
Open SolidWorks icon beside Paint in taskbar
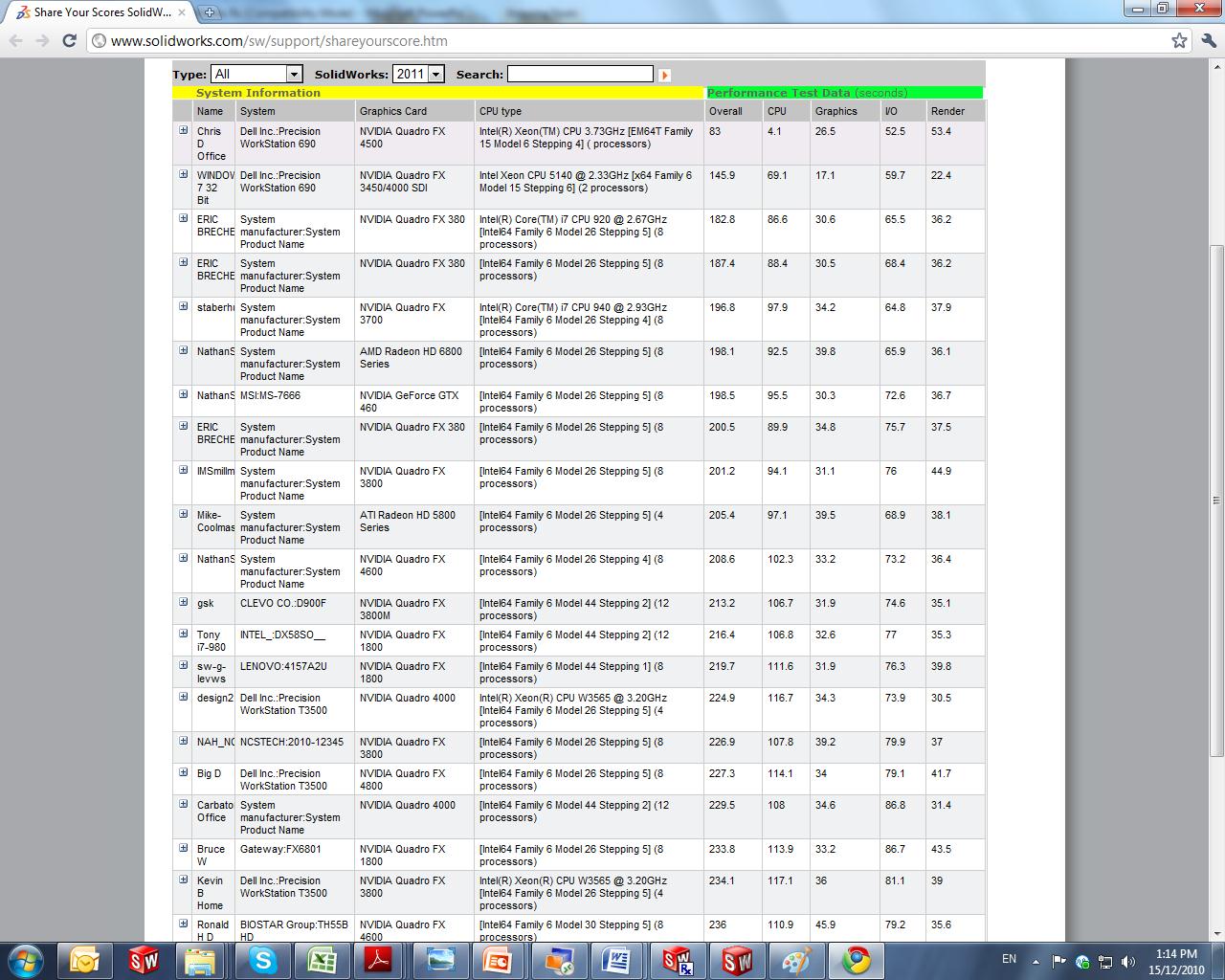click(x=737, y=960)
